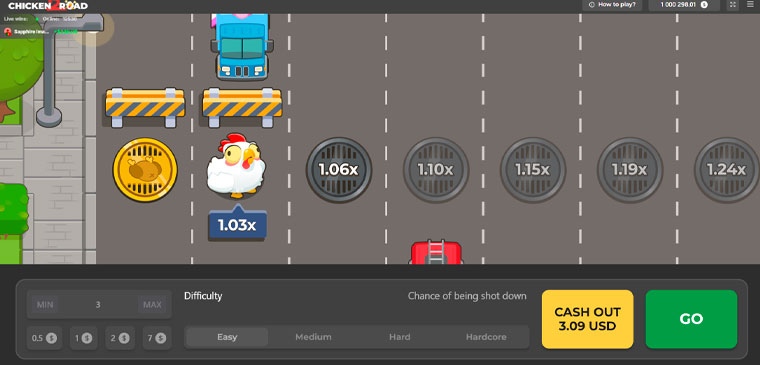Toggle fullscreen mode icon

pos(732,5)
